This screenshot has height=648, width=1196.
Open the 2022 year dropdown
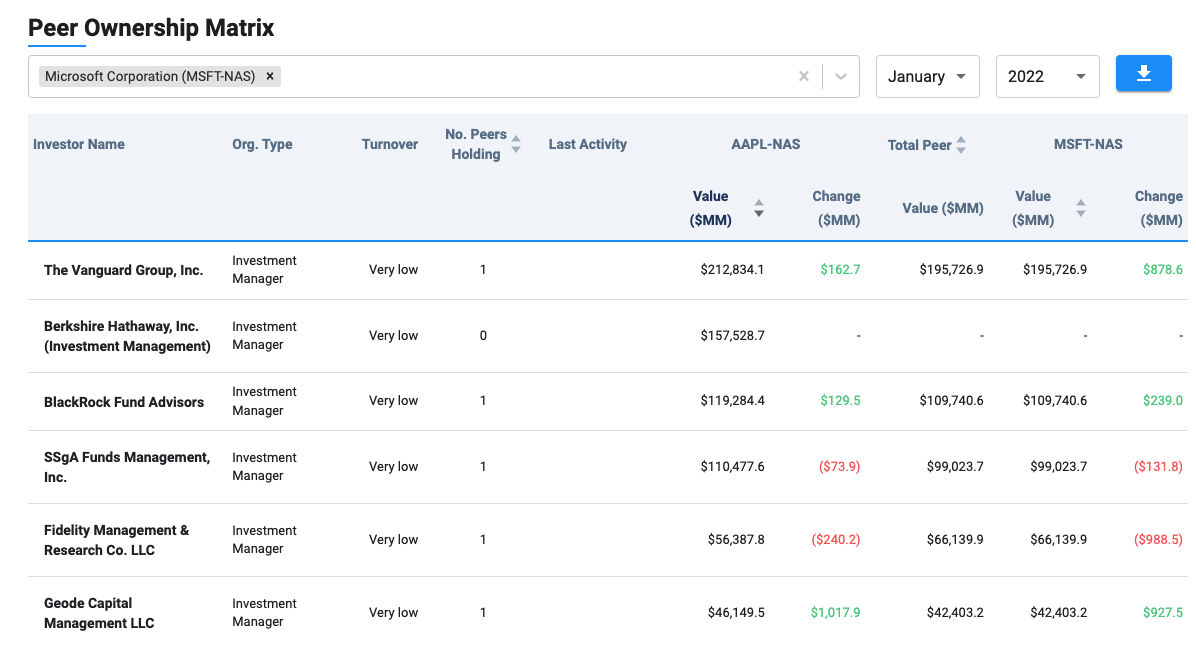tap(1047, 75)
